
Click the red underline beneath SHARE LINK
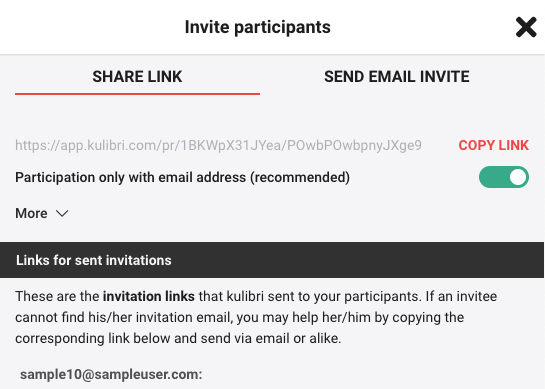pos(137,94)
